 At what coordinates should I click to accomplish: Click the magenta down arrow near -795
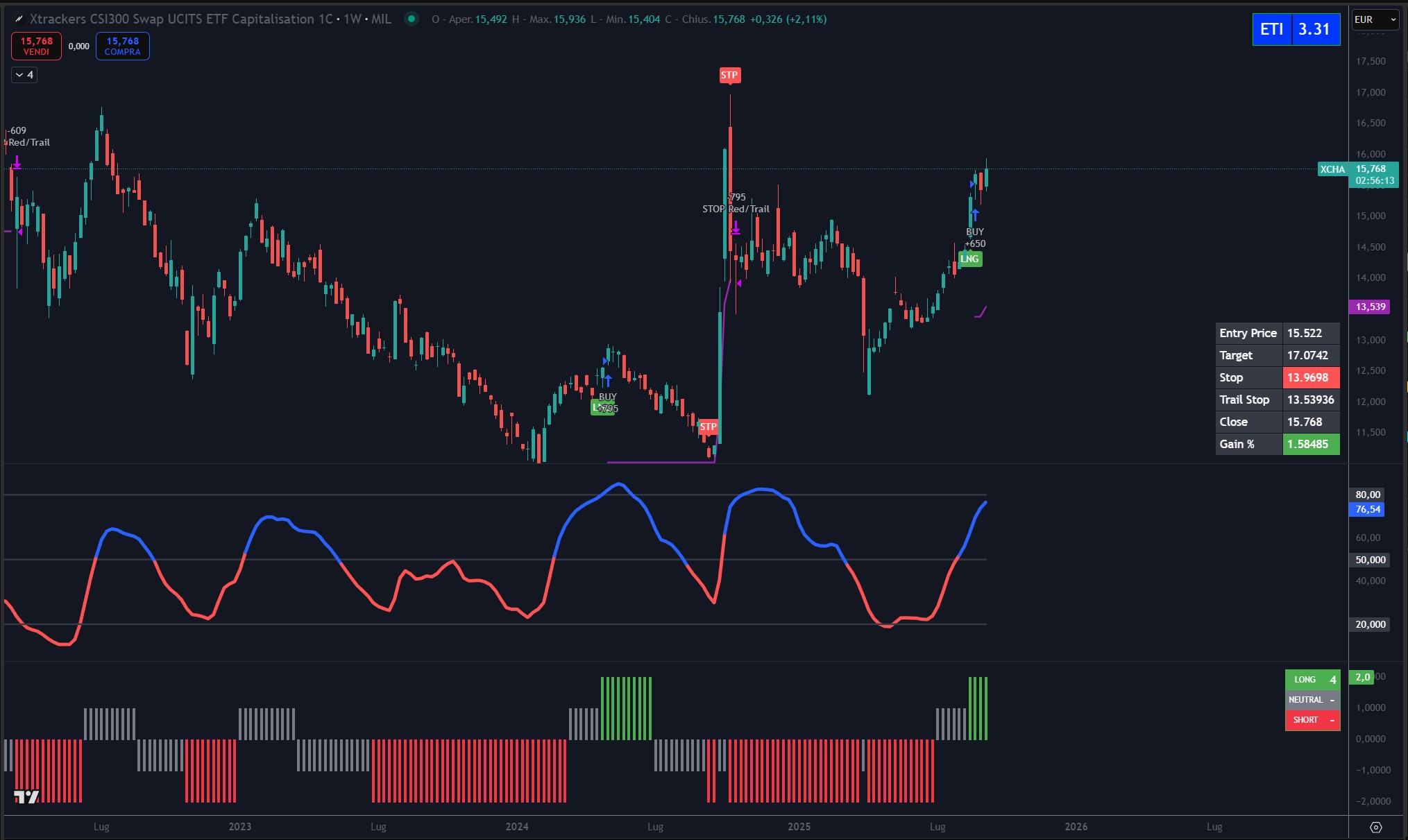coord(736,228)
